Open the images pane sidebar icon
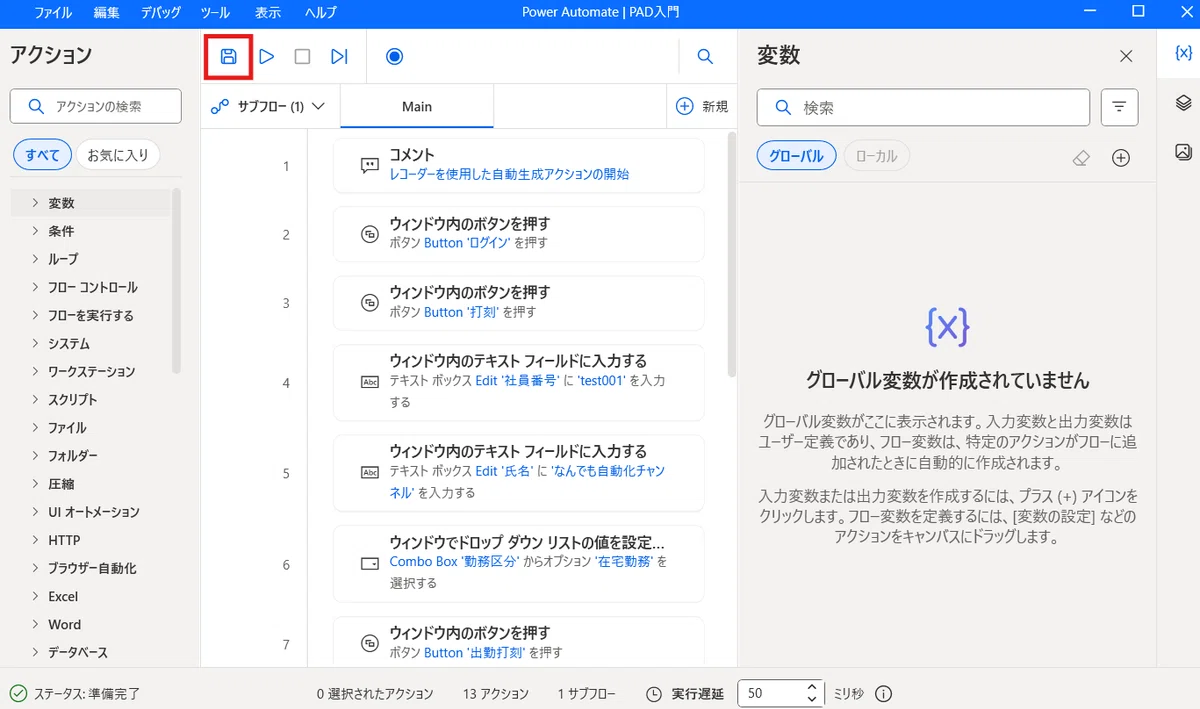The height and width of the screenshot is (709, 1200). point(1182,152)
